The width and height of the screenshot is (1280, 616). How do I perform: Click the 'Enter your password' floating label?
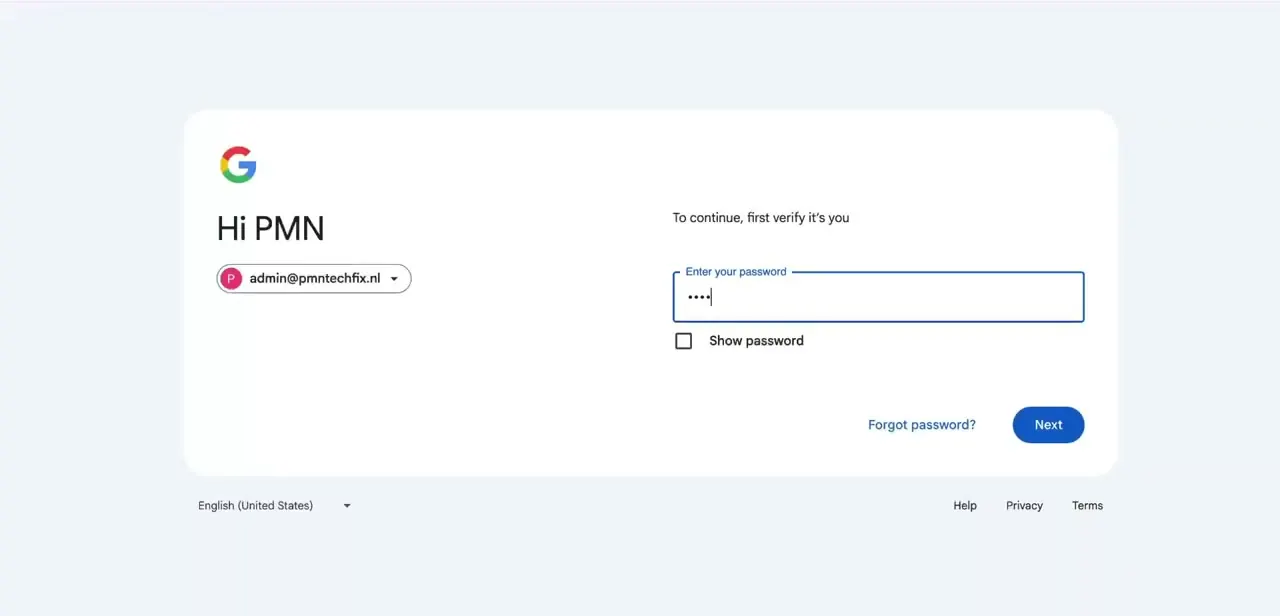pyautogui.click(x=736, y=272)
